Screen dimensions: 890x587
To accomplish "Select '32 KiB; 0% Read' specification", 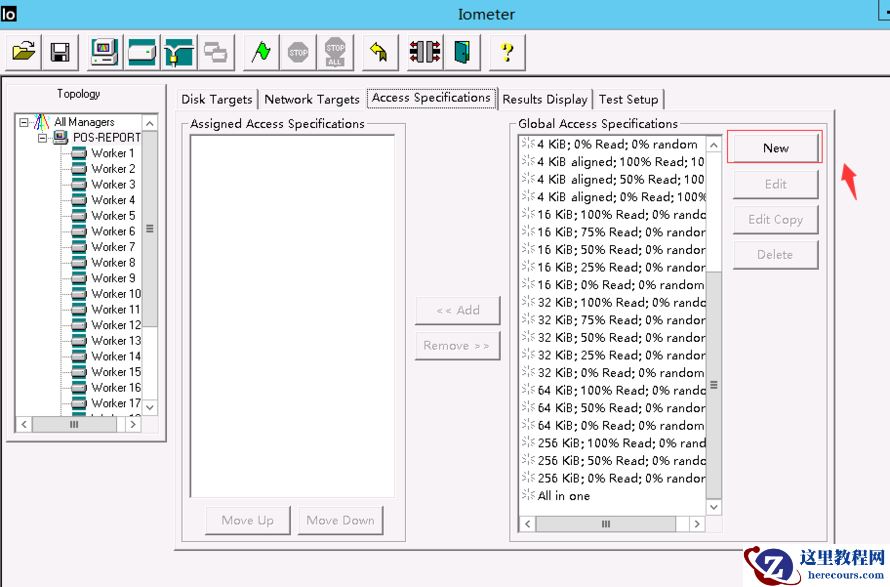I will [612, 373].
